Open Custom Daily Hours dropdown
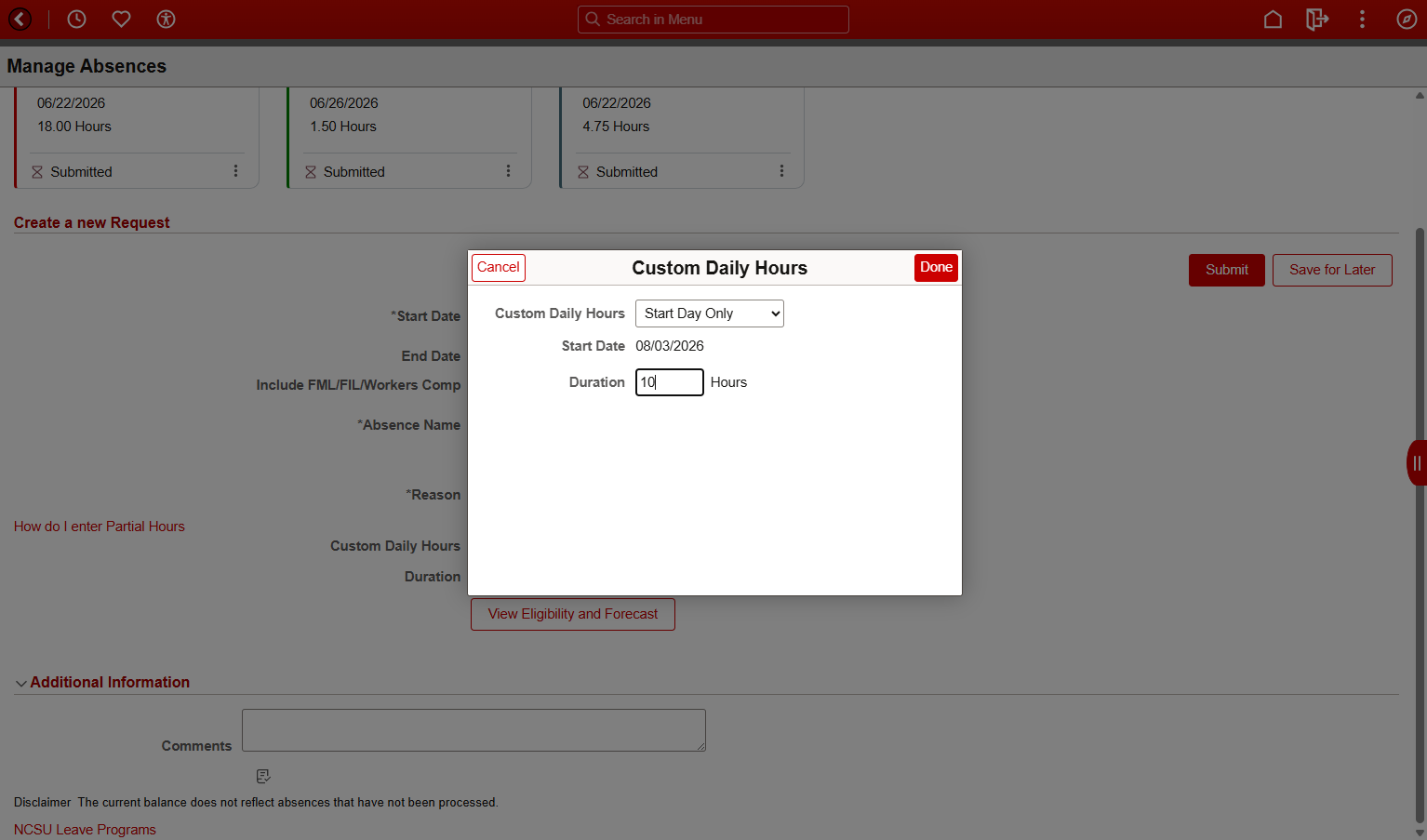 click(710, 313)
